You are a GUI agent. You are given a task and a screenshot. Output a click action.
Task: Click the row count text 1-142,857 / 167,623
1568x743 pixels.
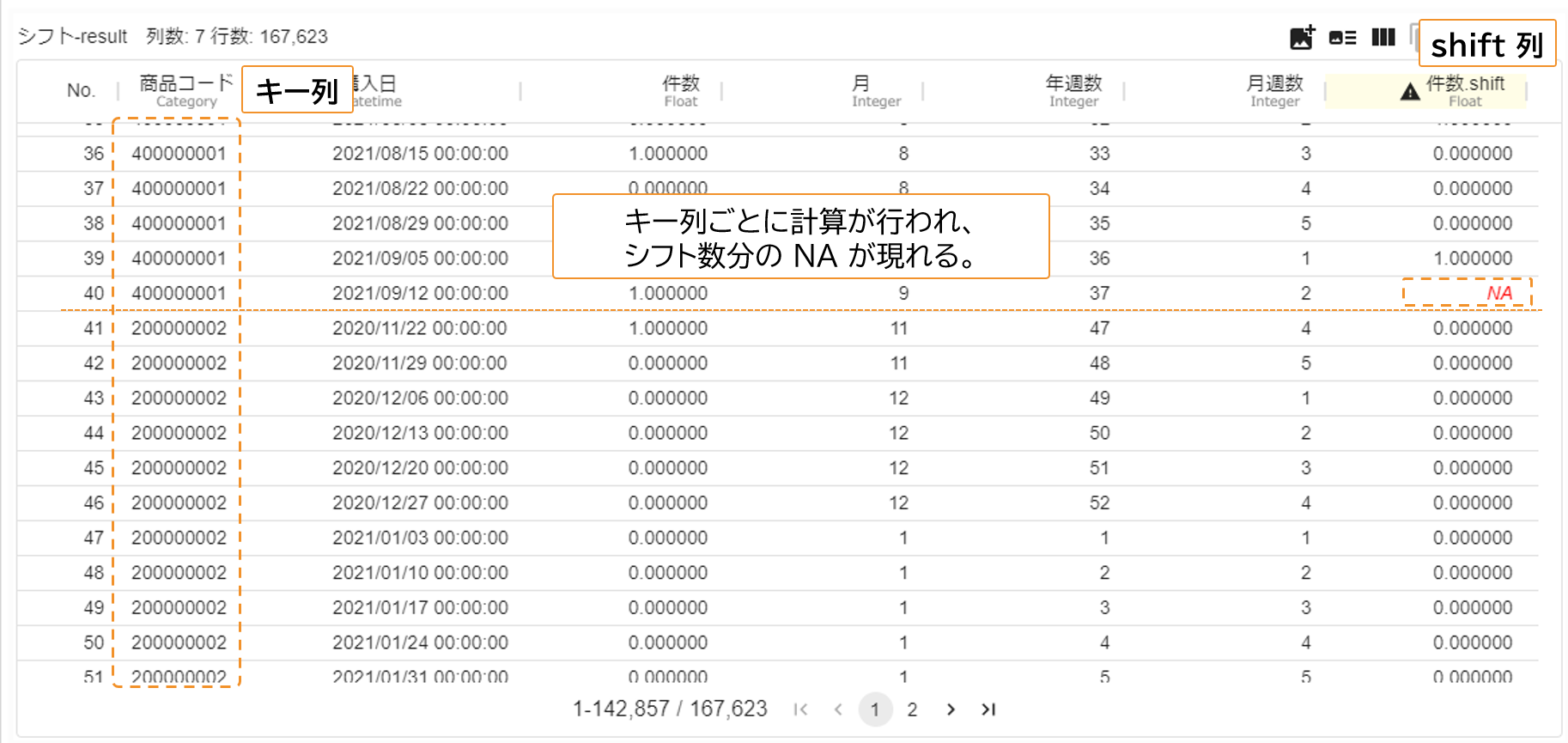coord(670,709)
